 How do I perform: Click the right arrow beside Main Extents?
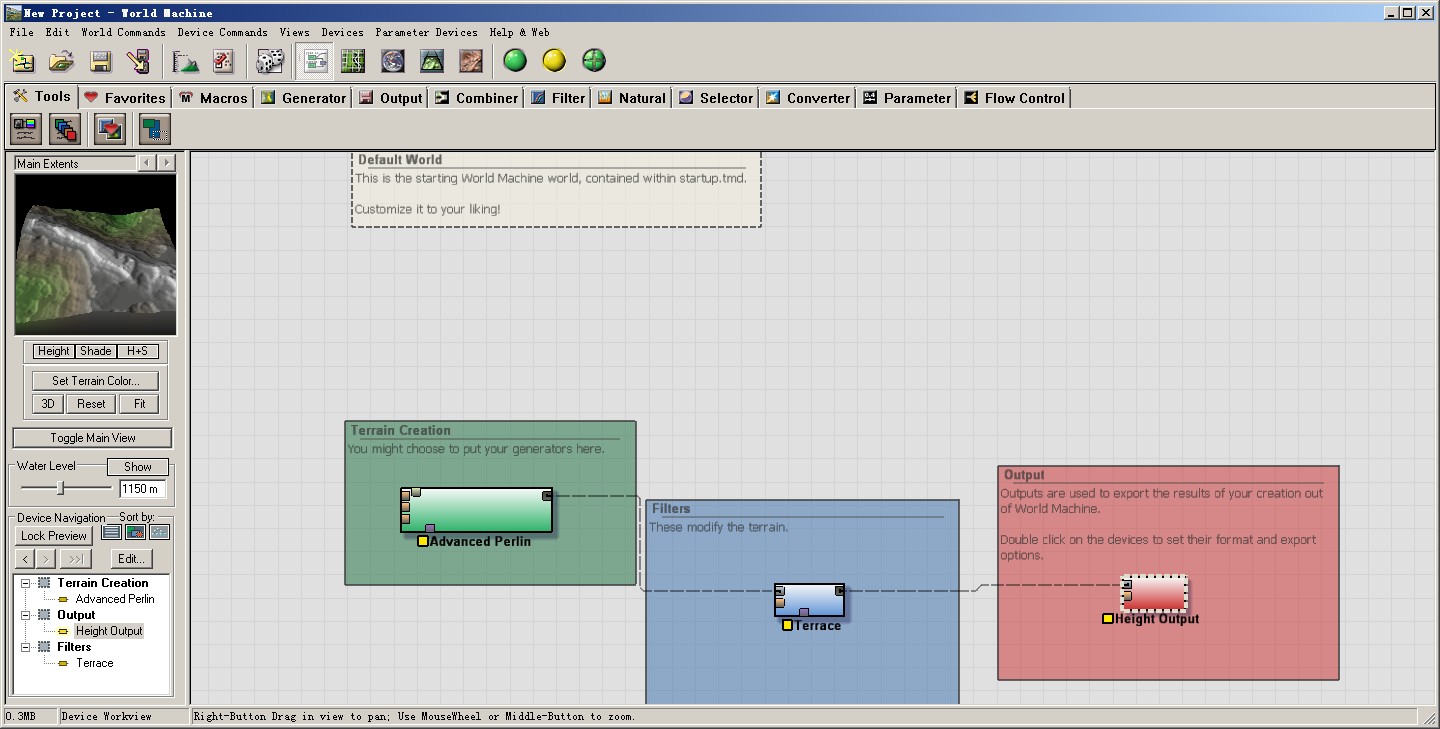(166, 163)
